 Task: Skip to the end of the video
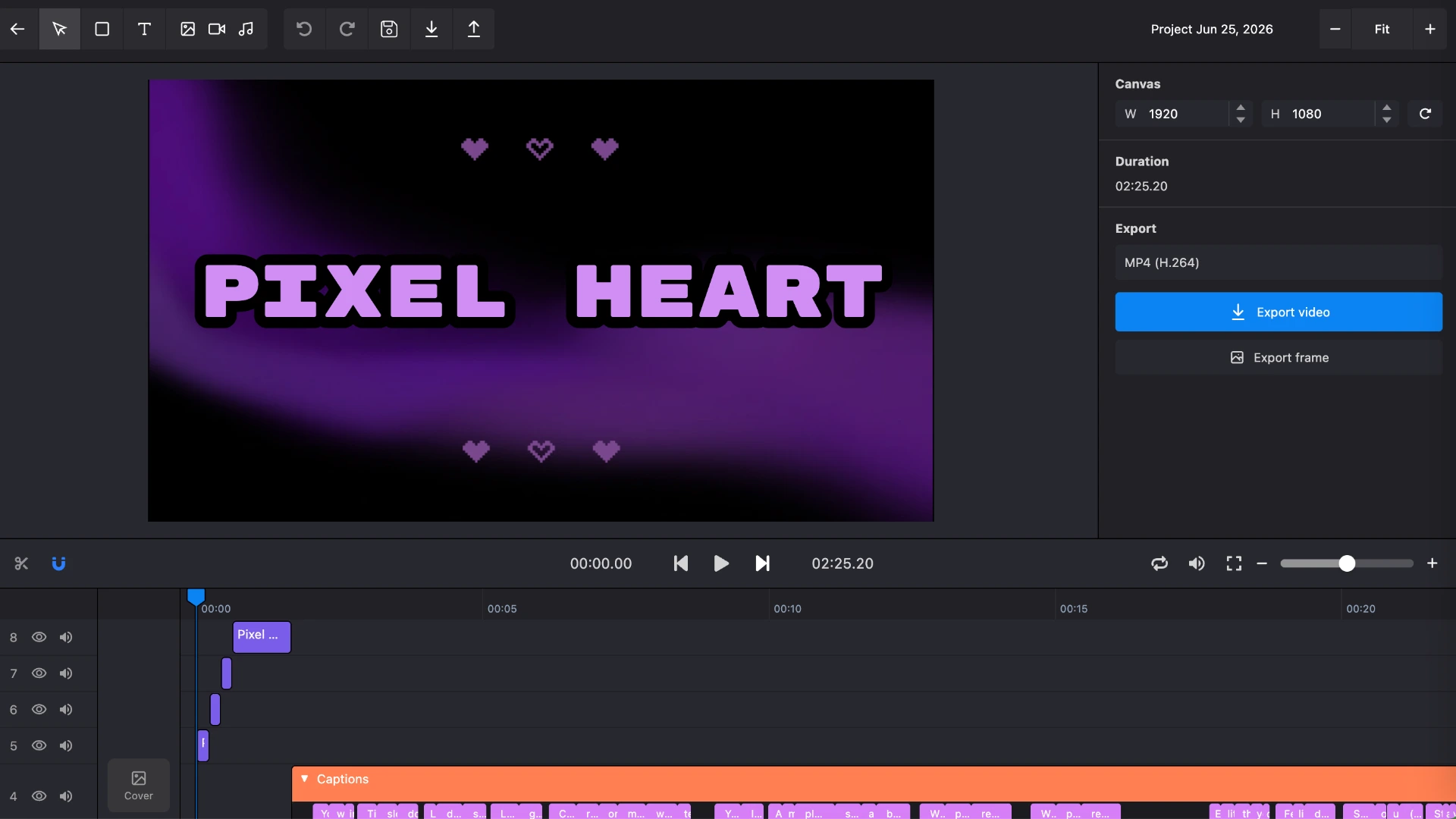pos(762,563)
